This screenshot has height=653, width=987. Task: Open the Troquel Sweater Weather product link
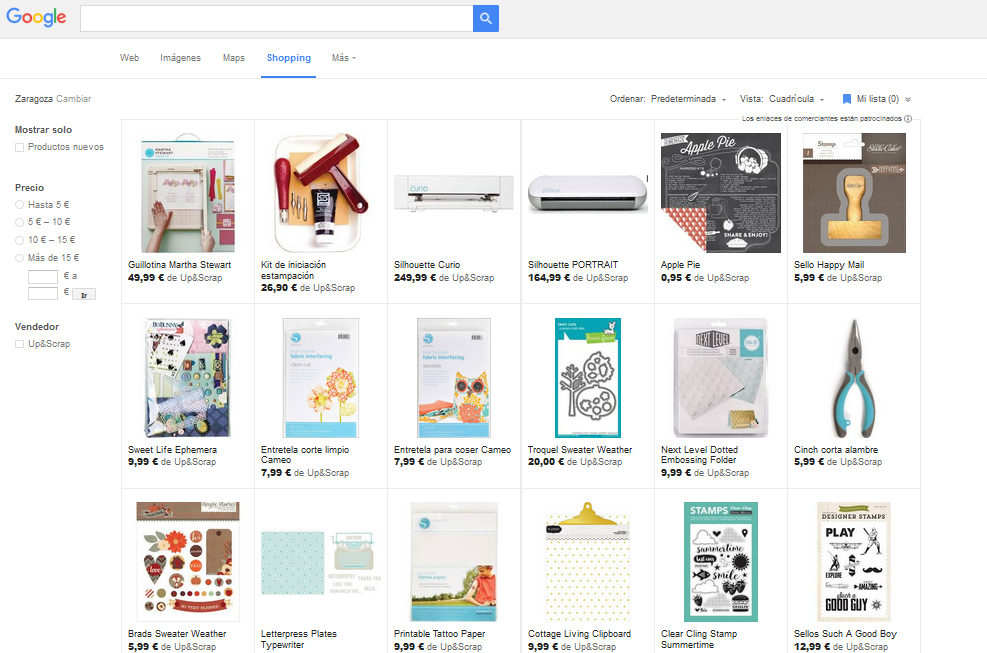click(x=580, y=450)
